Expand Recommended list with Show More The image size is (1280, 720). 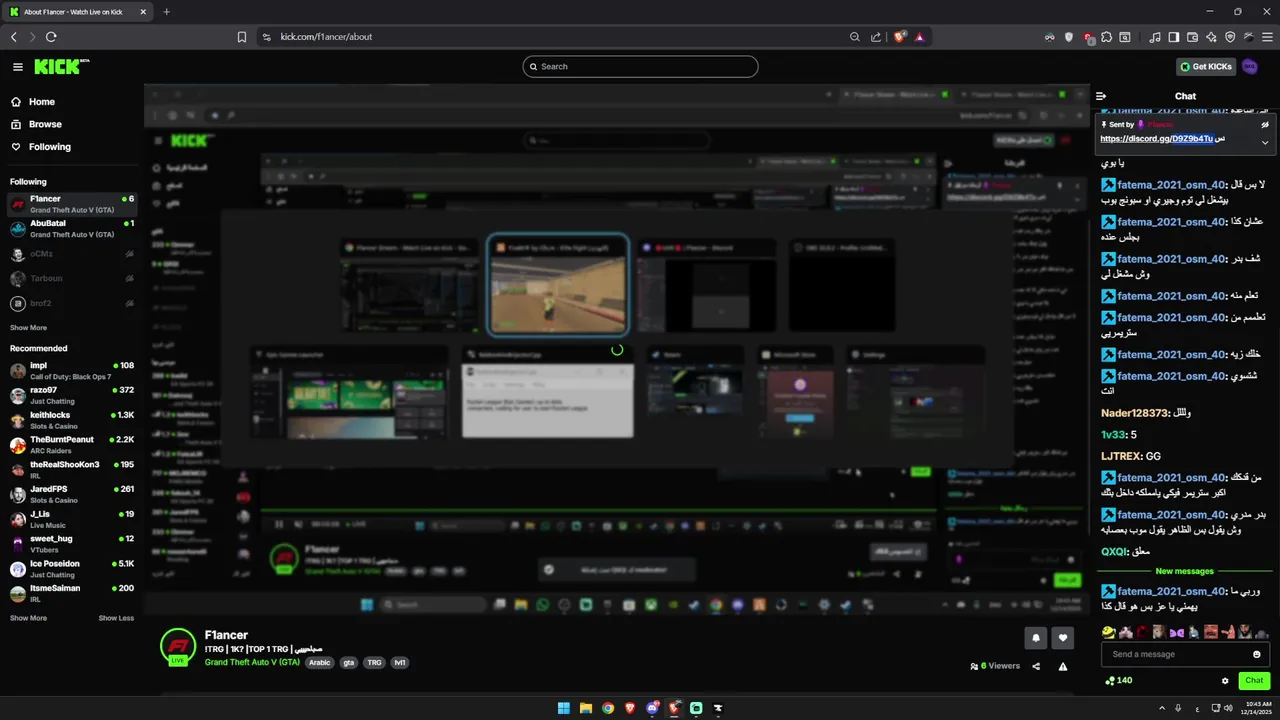click(28, 618)
